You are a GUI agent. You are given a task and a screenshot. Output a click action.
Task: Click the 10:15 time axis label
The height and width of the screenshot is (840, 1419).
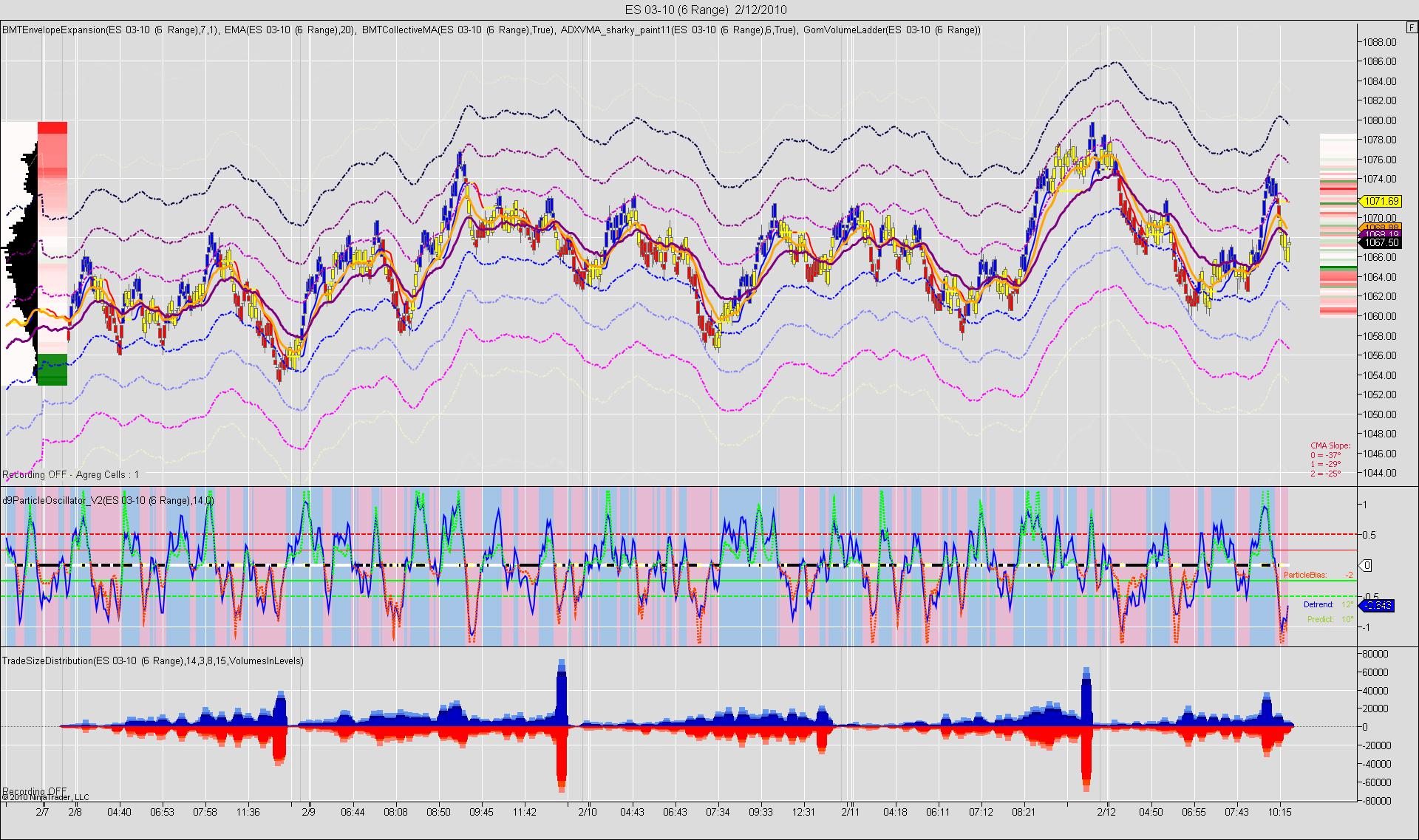(1279, 812)
